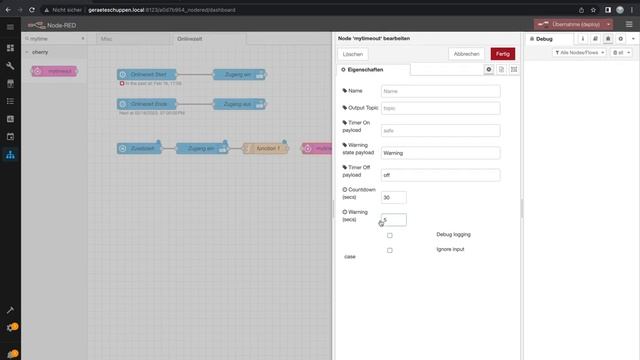The width and height of the screenshot is (640, 360).
Task: Open the hammer developer tools icon in the sidebar
Action: click(10, 310)
